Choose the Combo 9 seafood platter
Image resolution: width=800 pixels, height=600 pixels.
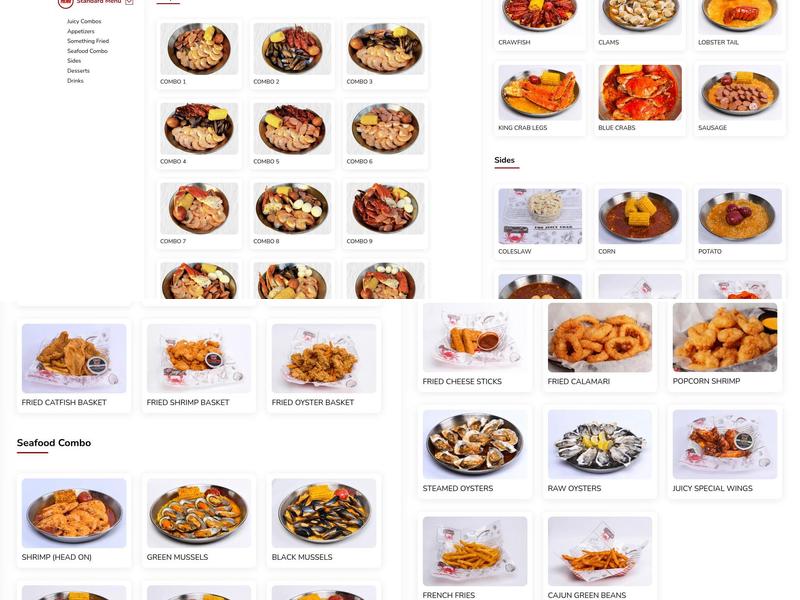pos(385,214)
